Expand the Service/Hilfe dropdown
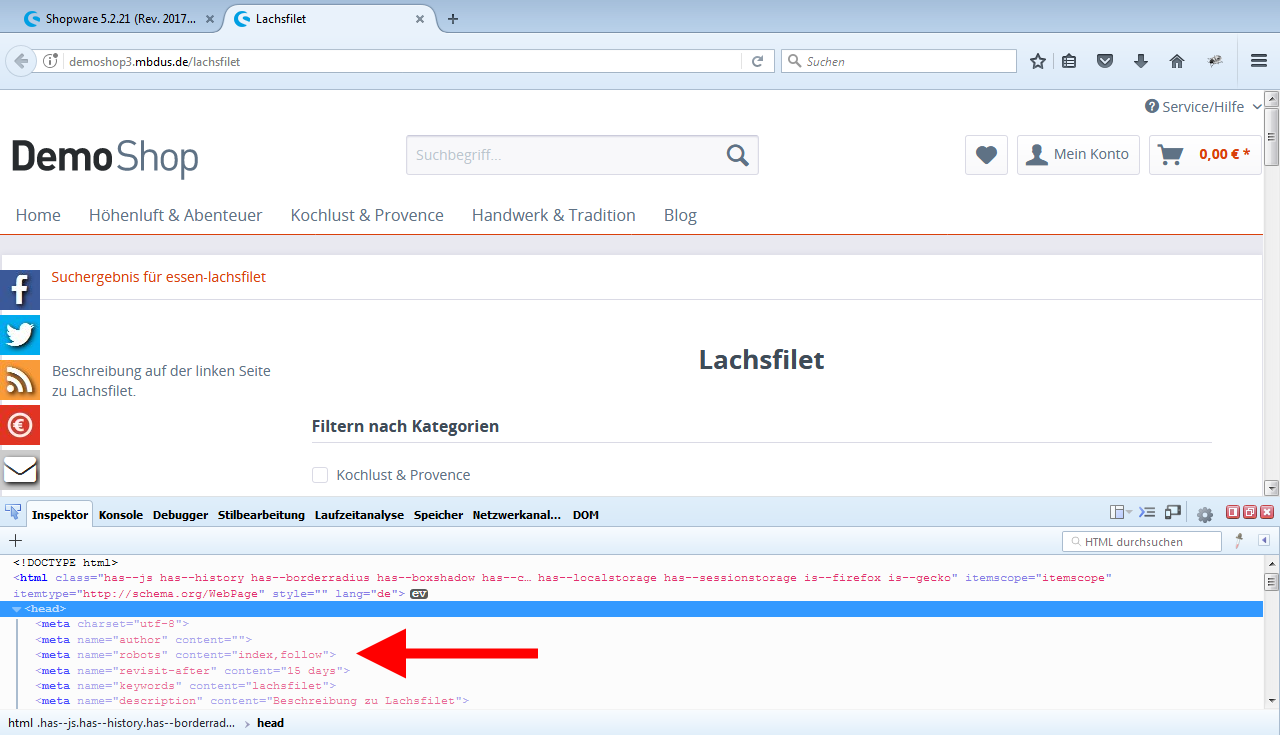 1203,107
